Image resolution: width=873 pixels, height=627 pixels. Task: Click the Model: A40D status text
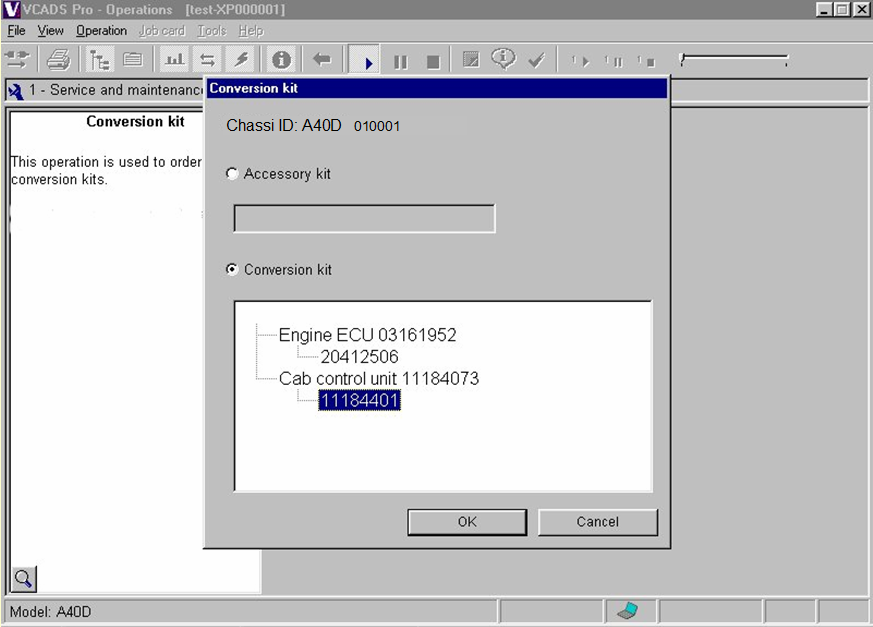pos(51,612)
